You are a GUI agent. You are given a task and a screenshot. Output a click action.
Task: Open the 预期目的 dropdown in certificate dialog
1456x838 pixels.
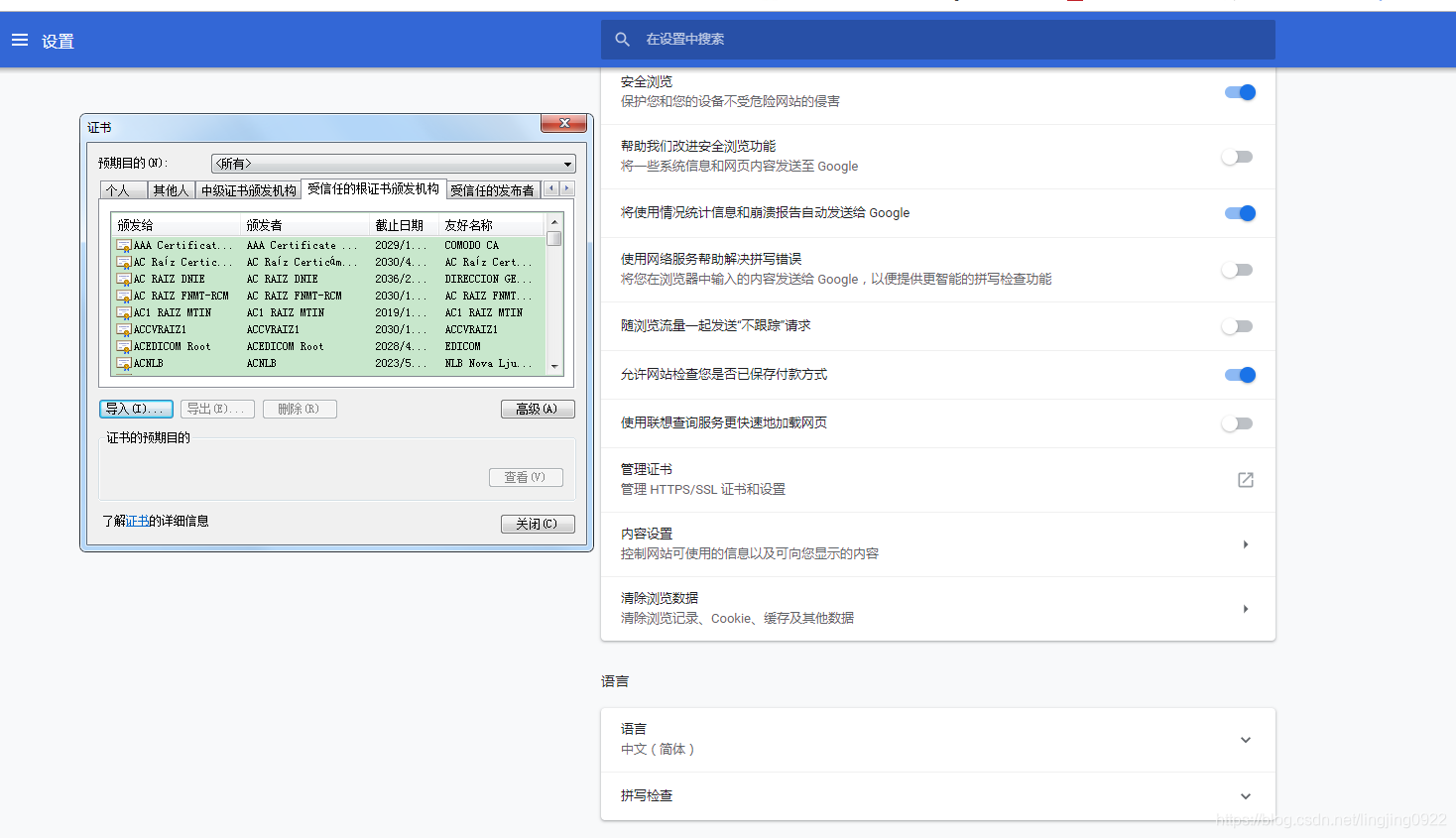tap(393, 164)
